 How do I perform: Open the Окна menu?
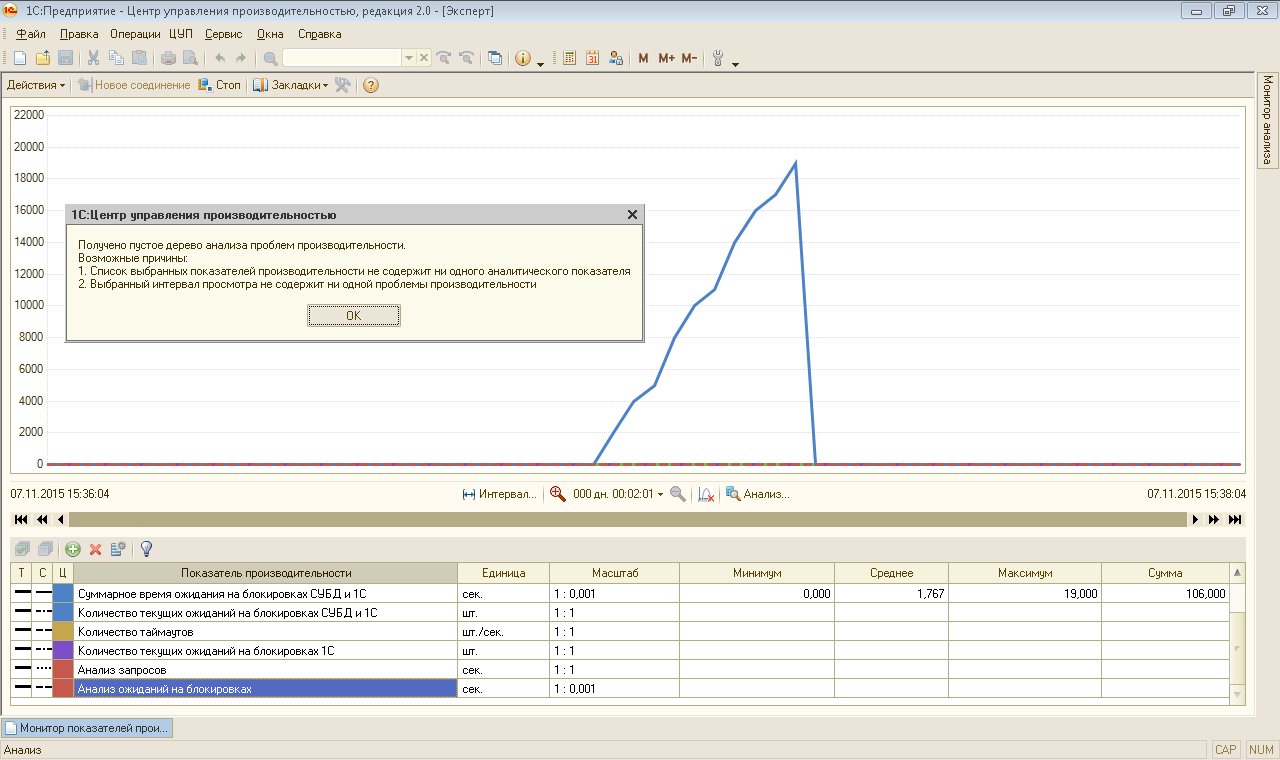[x=270, y=33]
